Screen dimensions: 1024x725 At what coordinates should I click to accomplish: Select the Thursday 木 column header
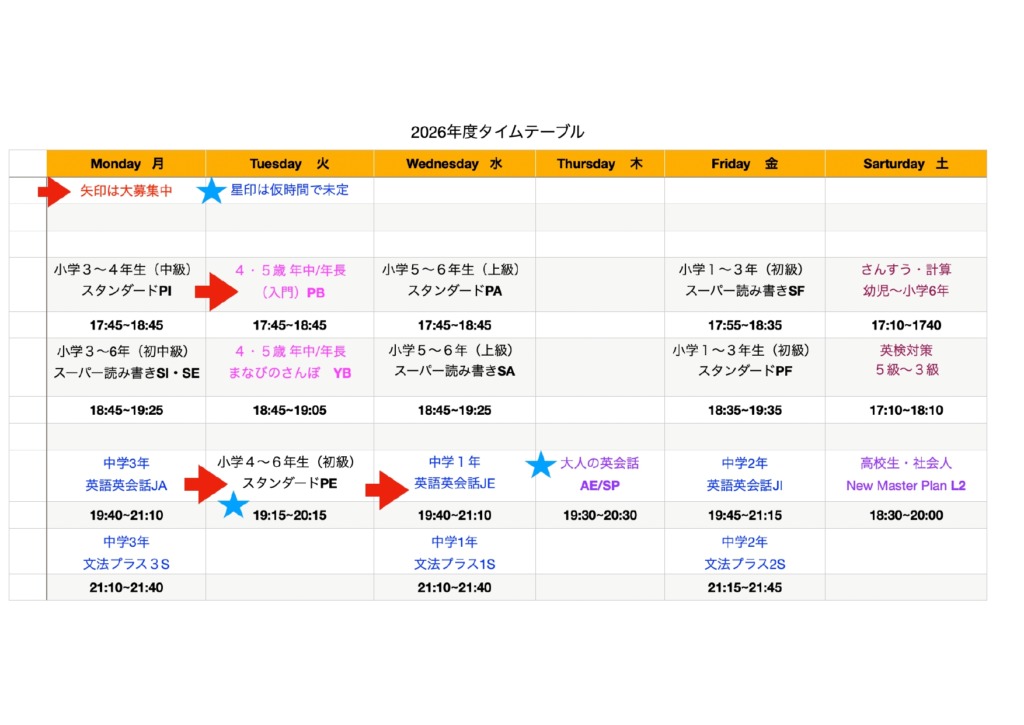pos(599,164)
